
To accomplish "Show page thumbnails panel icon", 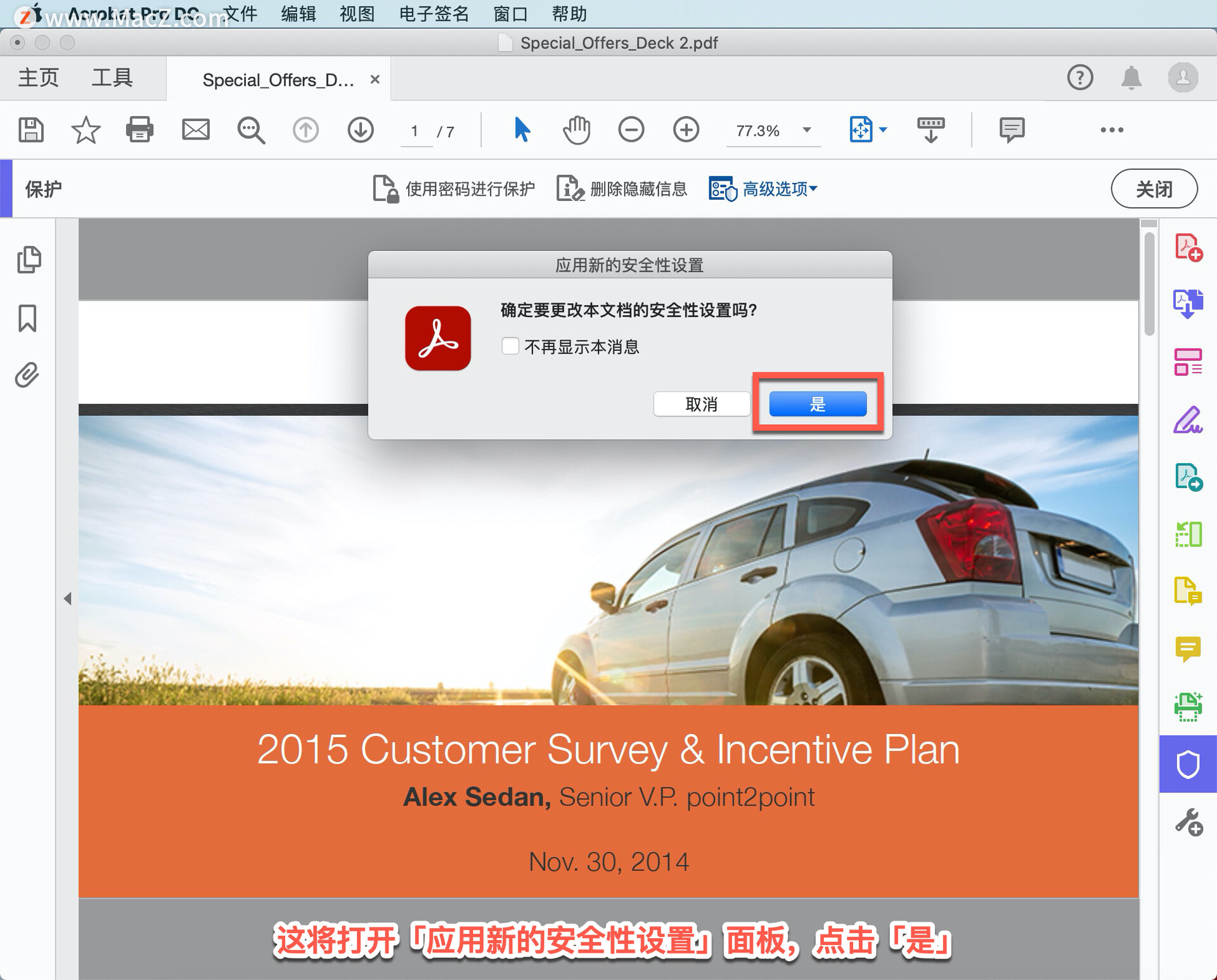I will coord(29,259).
